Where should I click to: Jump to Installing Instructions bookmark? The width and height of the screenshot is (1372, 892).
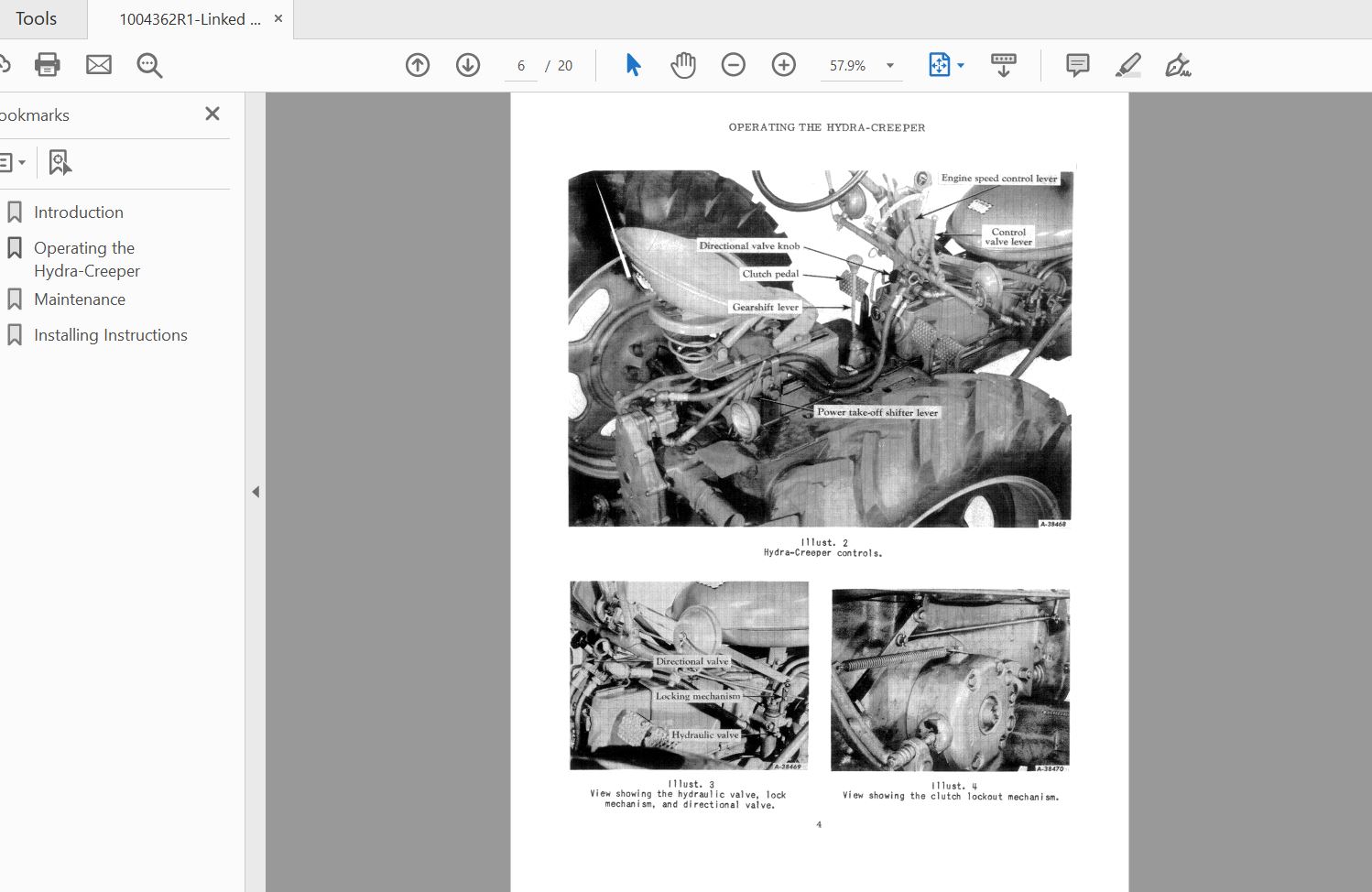(x=111, y=335)
